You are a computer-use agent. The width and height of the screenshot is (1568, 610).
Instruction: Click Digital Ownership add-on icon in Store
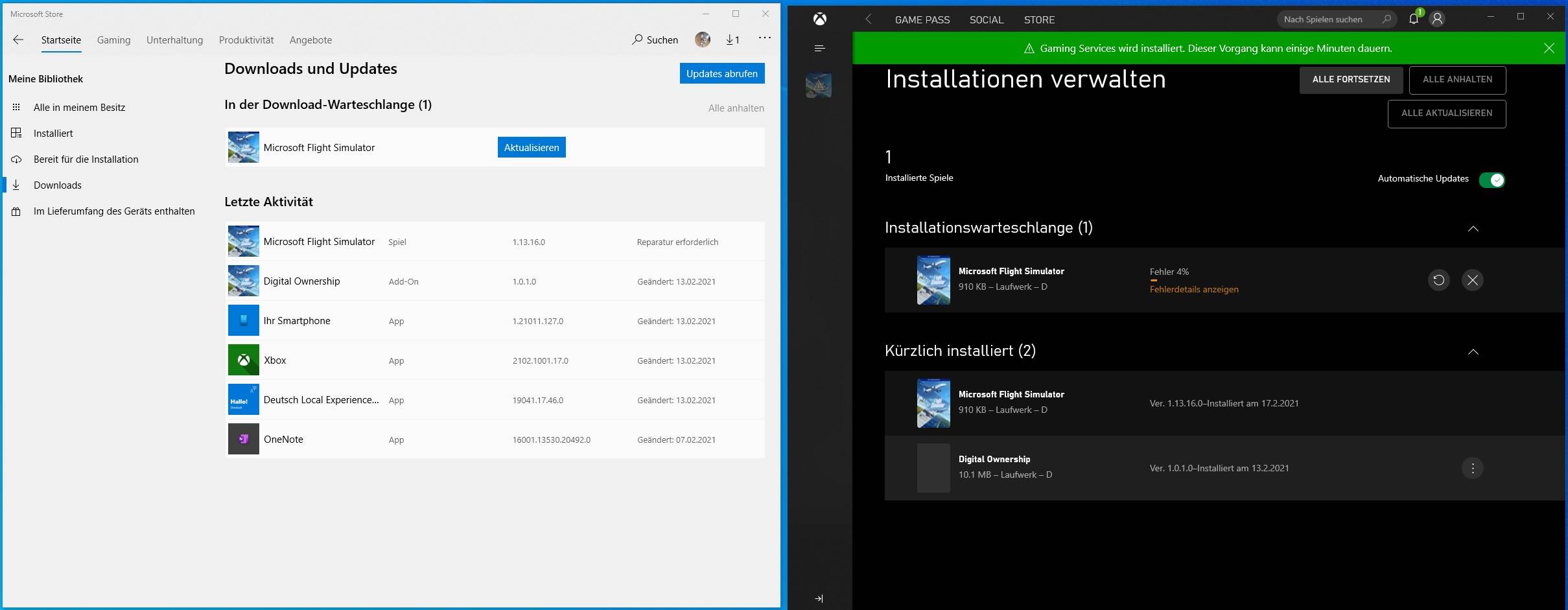point(244,281)
